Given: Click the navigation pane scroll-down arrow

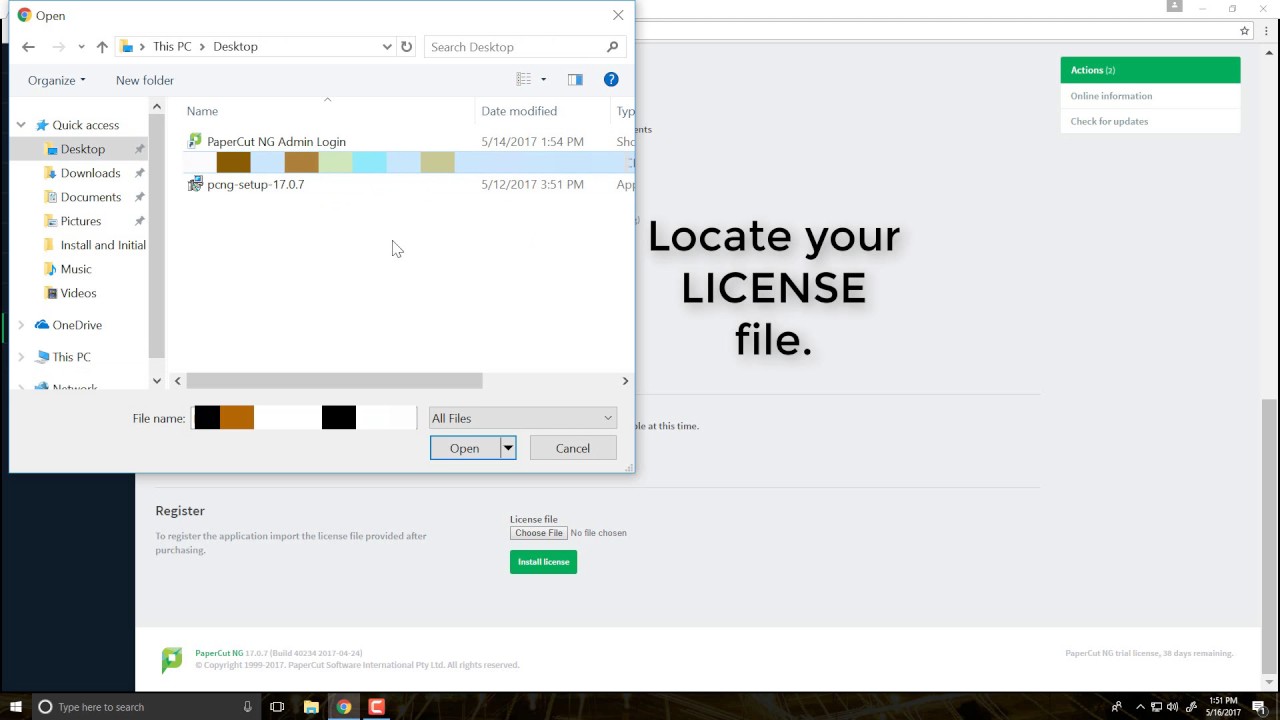Looking at the screenshot, I should pyautogui.click(x=156, y=381).
